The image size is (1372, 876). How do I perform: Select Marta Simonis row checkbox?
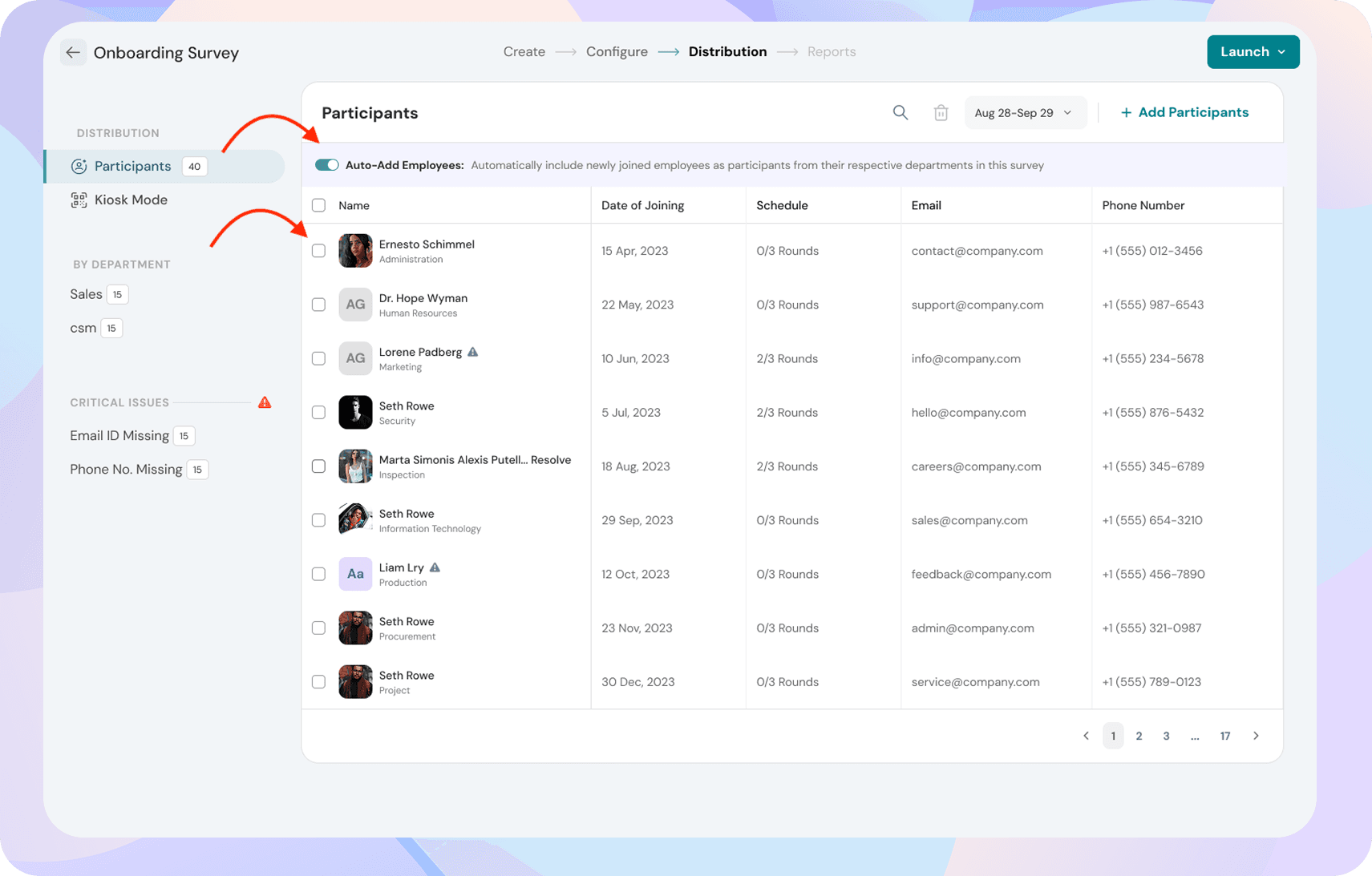[x=318, y=466]
